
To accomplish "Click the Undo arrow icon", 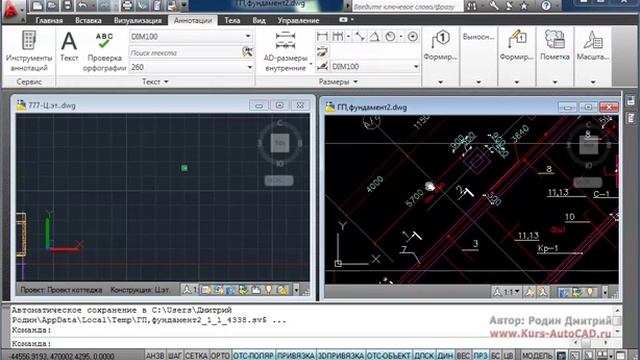I will [83, 5].
